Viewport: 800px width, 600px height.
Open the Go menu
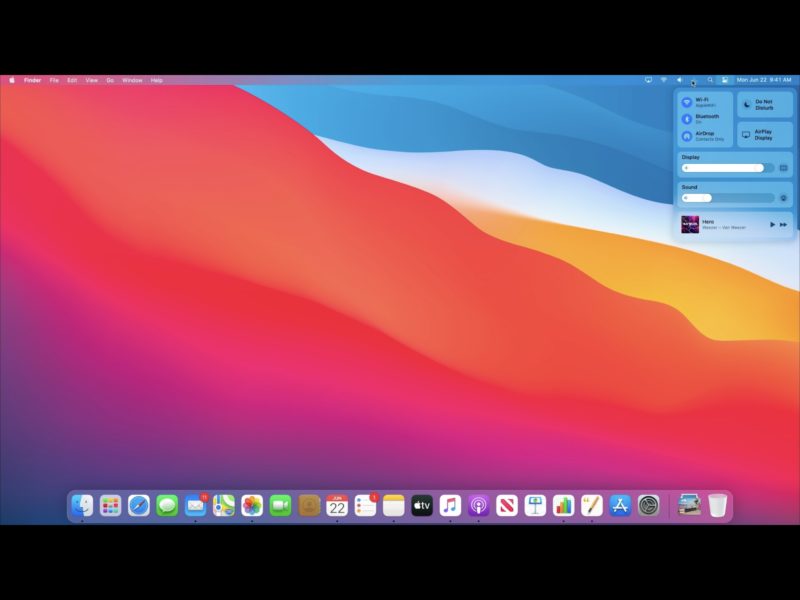(110, 80)
